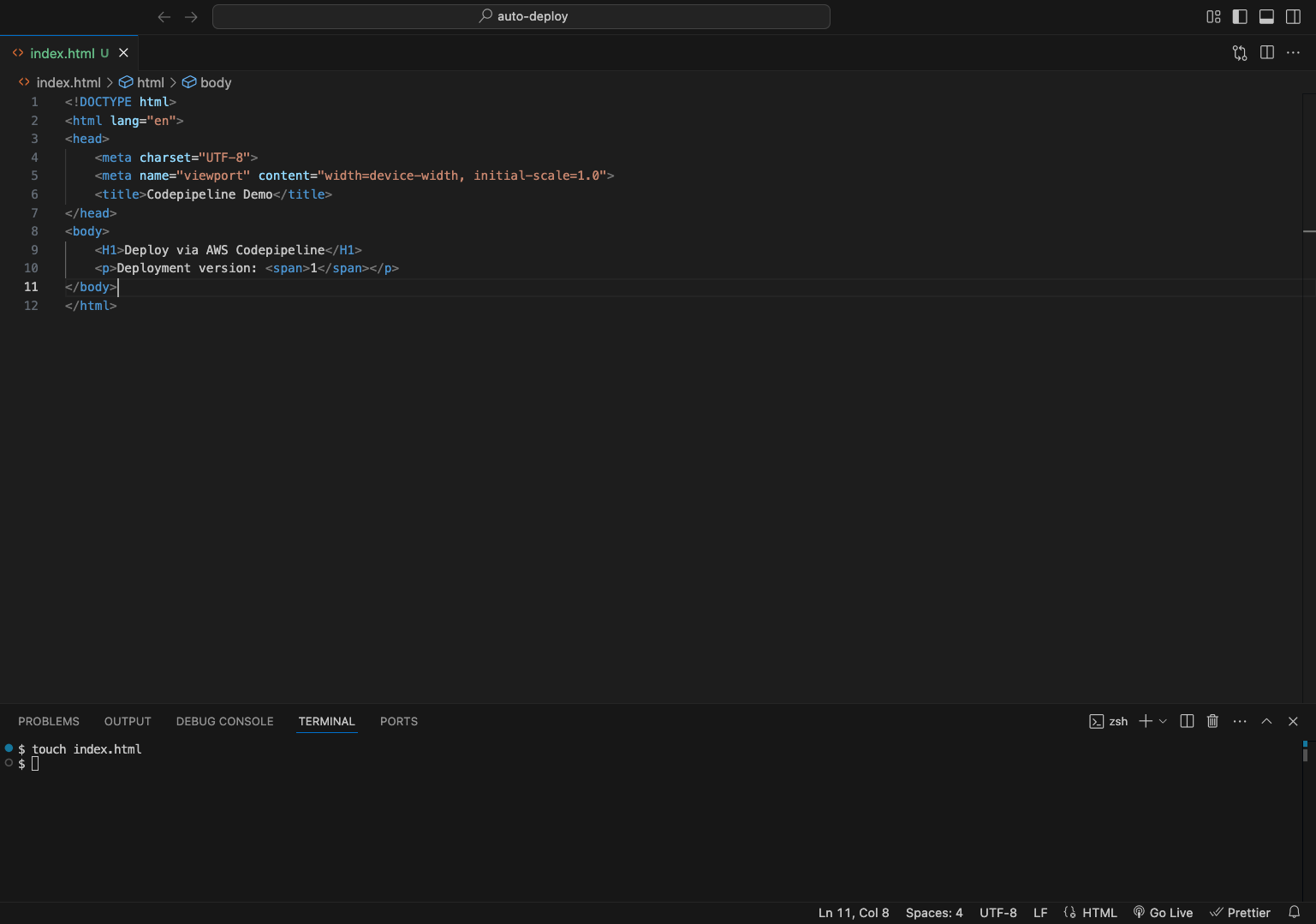Screen dimensions: 1316x924
Task: Open the launch profile dropdown chevron
Action: (1163, 722)
